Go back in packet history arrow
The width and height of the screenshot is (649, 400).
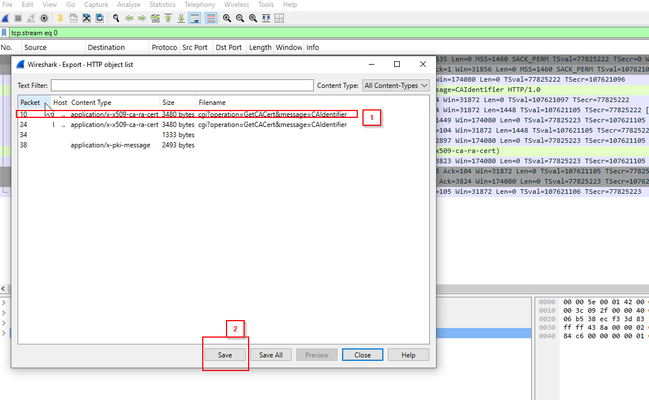pos(129,18)
